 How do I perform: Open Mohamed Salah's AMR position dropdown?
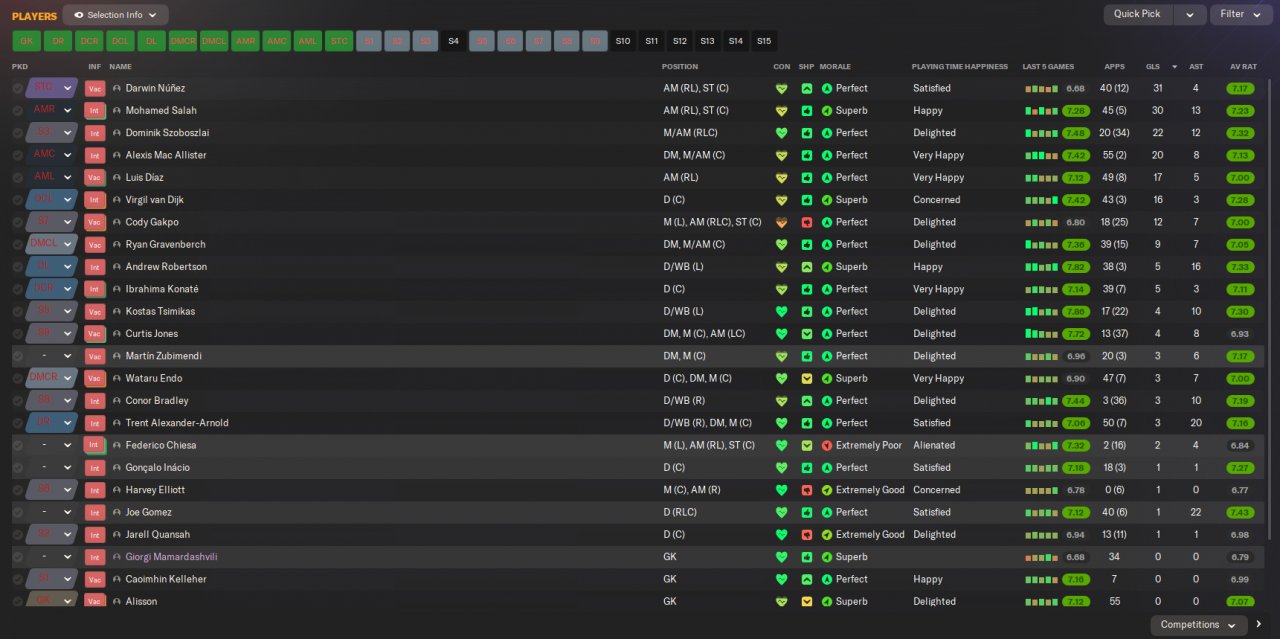pos(53,111)
